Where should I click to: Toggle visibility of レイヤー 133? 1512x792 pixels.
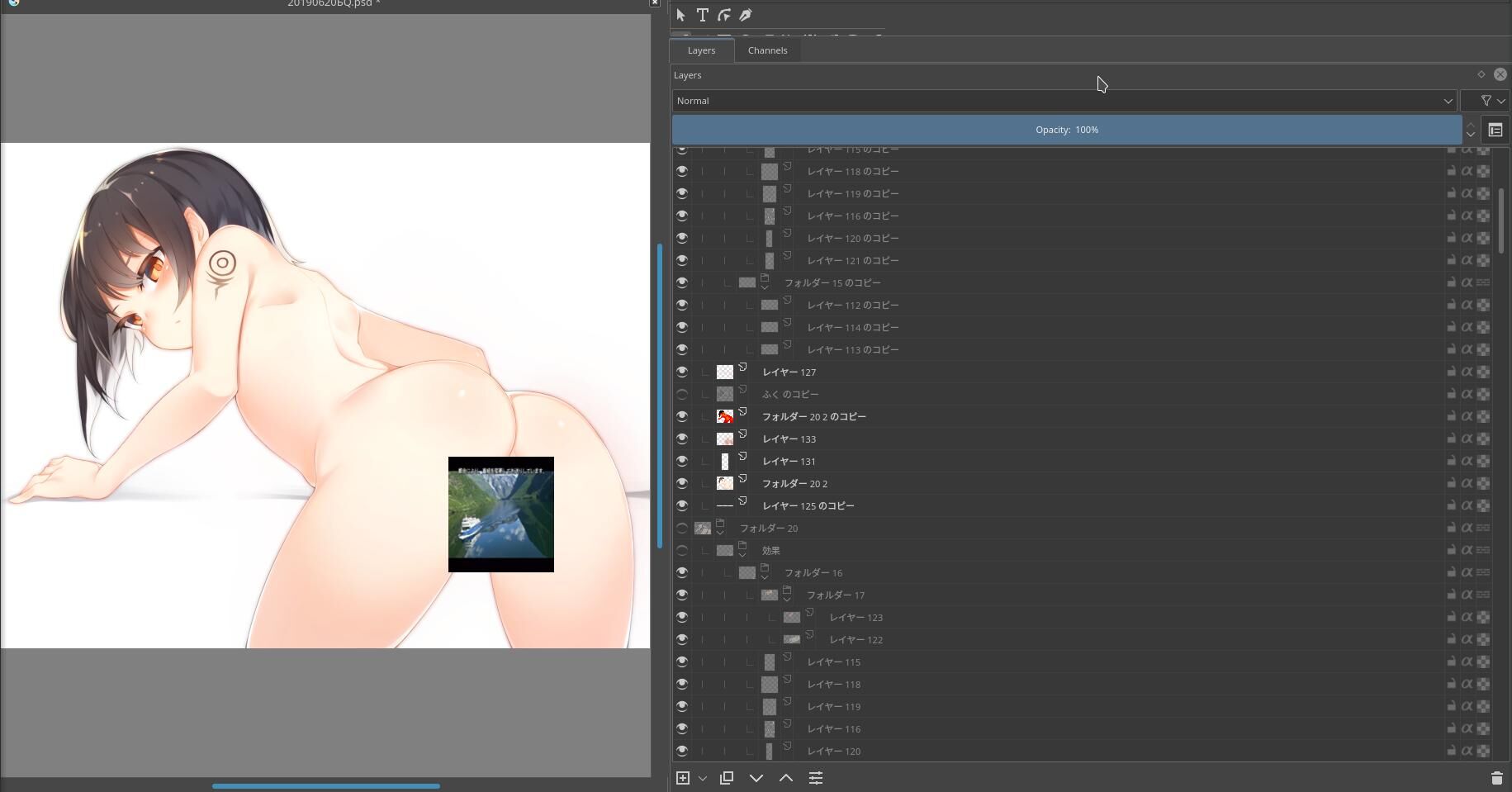tap(682, 439)
